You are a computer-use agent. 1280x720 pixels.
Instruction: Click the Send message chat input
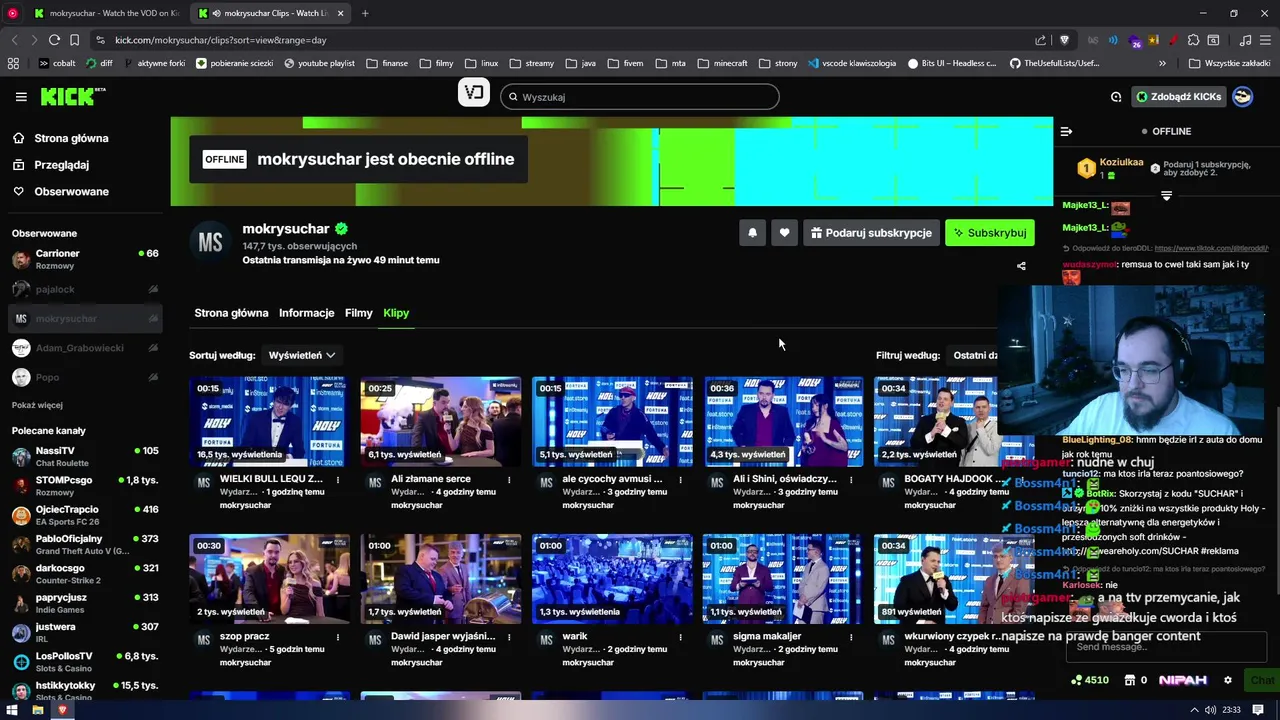click(x=1166, y=647)
